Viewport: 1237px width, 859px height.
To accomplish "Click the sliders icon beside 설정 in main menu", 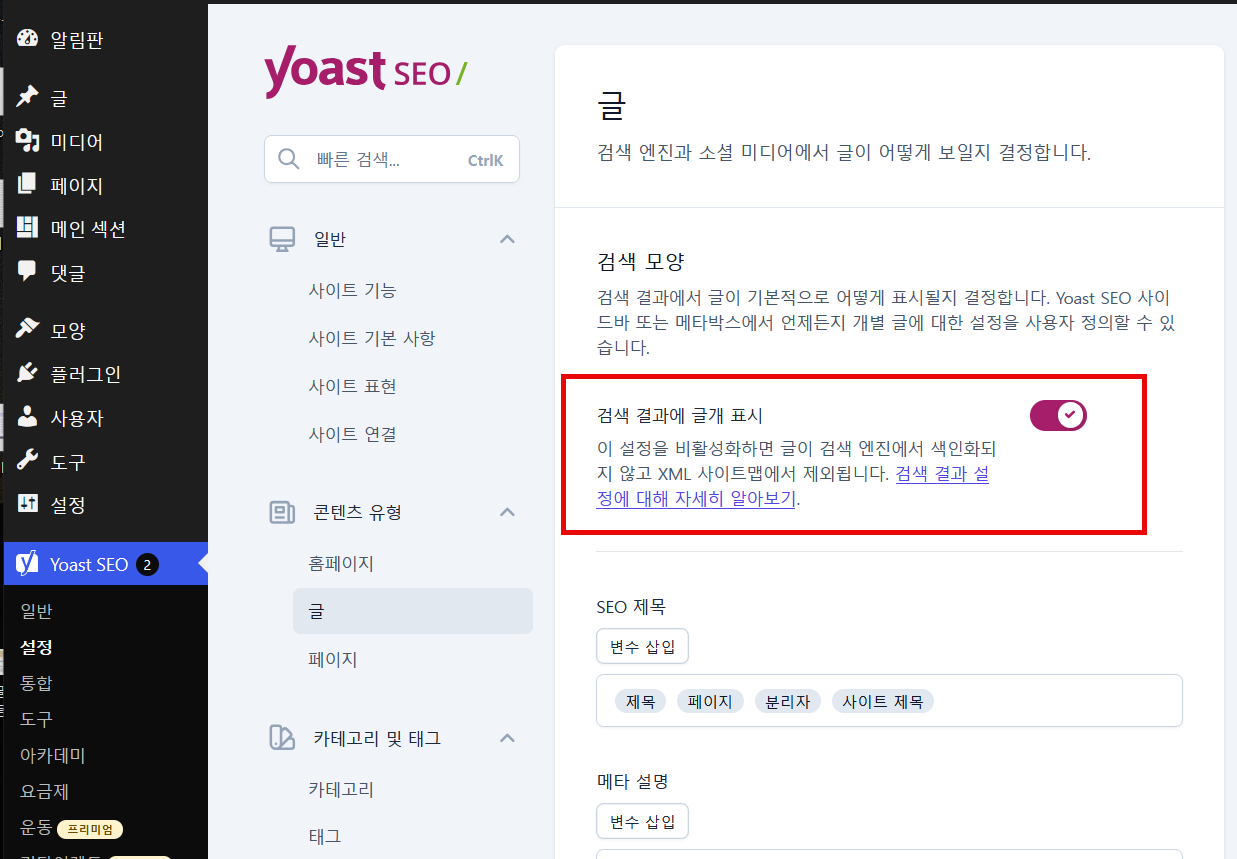I will click(28, 505).
